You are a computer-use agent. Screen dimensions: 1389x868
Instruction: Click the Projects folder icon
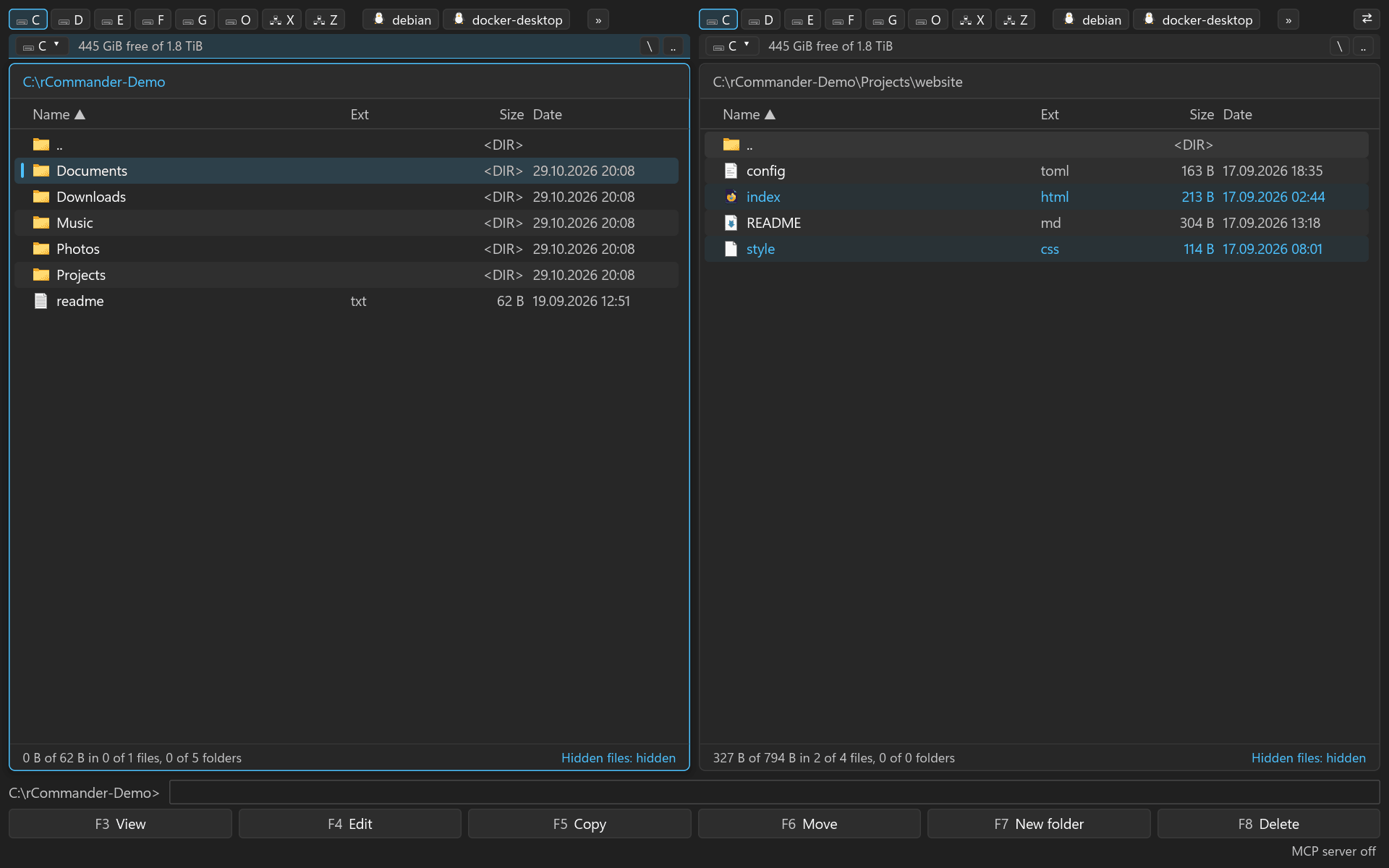(41, 275)
